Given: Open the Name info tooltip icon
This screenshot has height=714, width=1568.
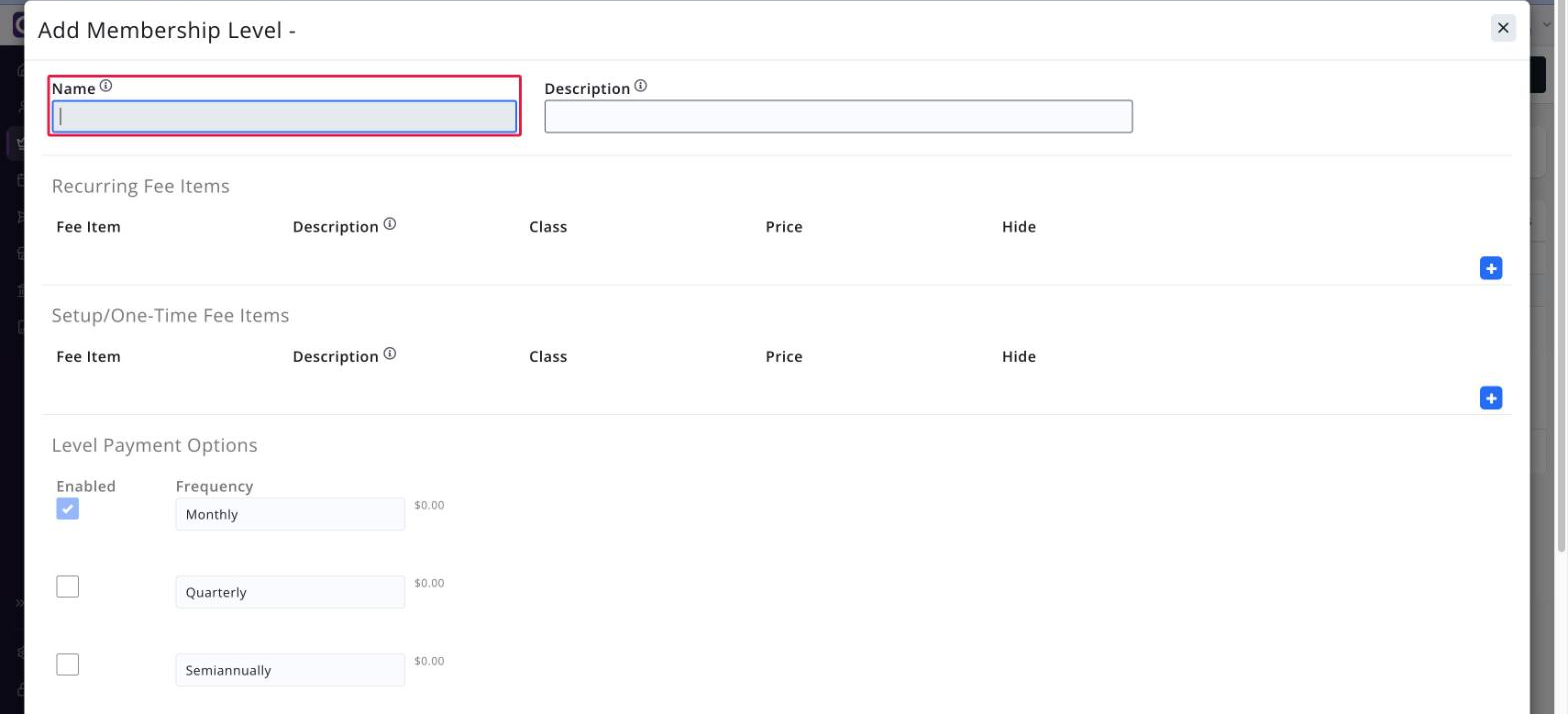Looking at the screenshot, I should [x=106, y=87].
